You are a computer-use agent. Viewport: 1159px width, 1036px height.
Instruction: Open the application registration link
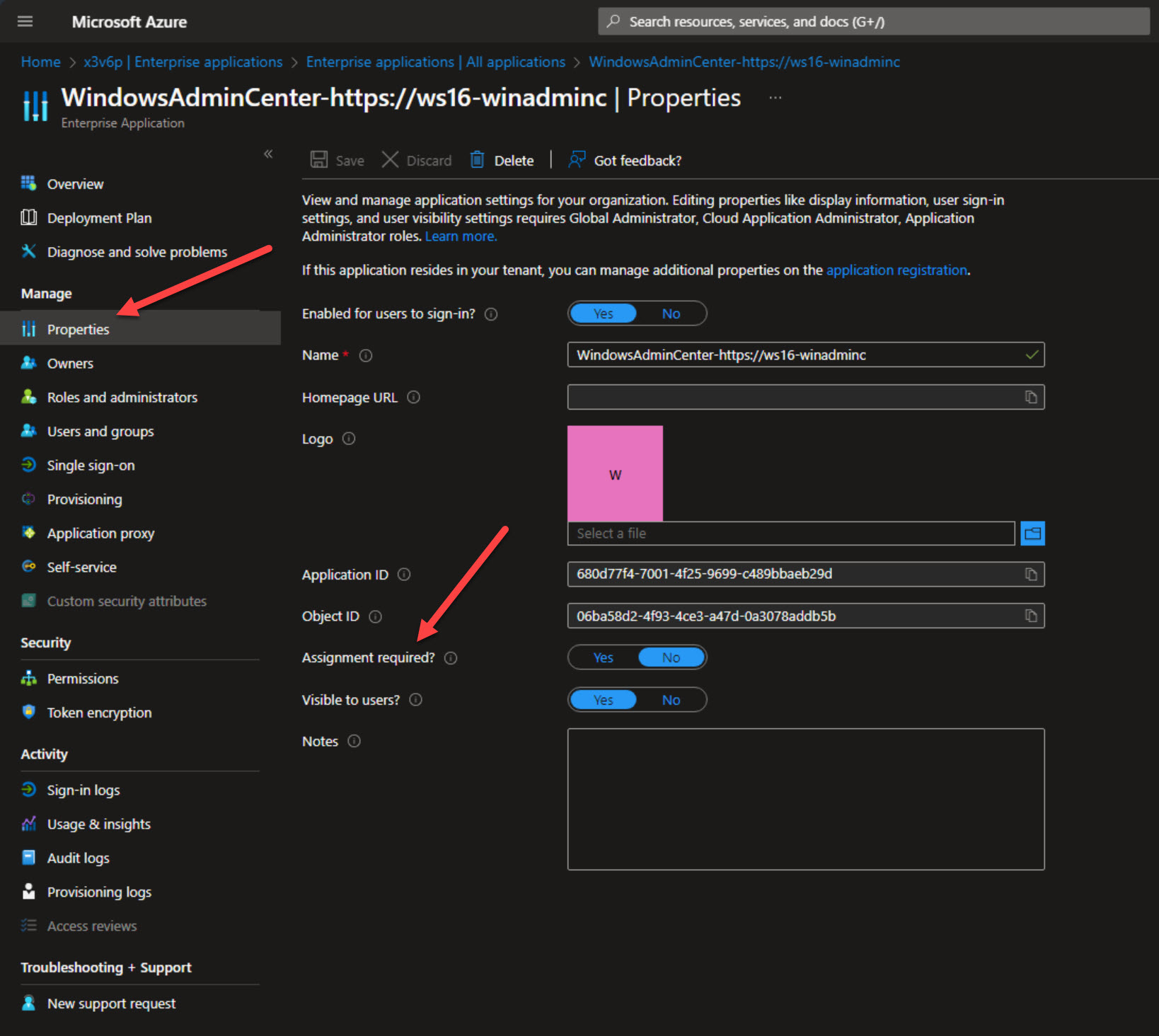(x=896, y=270)
